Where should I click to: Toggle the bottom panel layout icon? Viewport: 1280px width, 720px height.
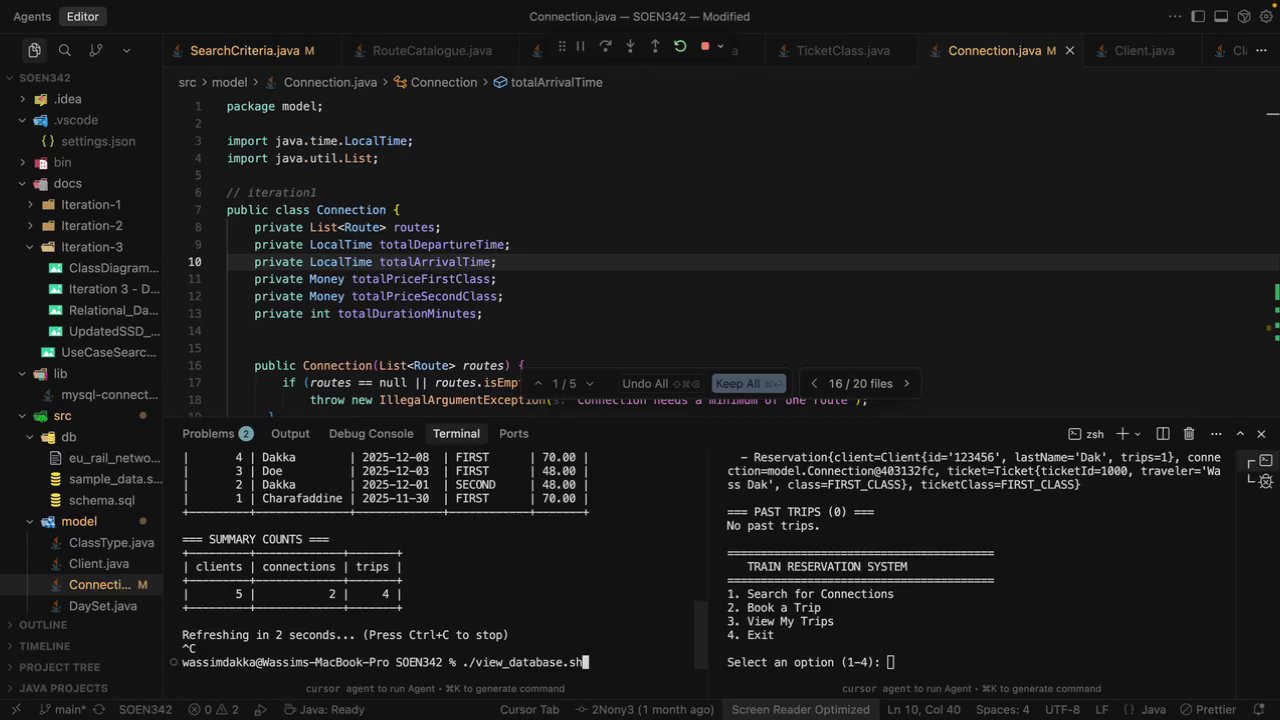(x=1221, y=17)
